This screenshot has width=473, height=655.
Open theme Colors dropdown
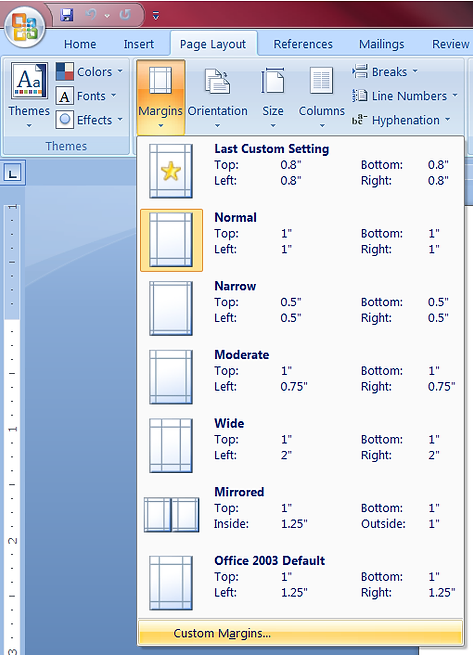[x=90, y=72]
